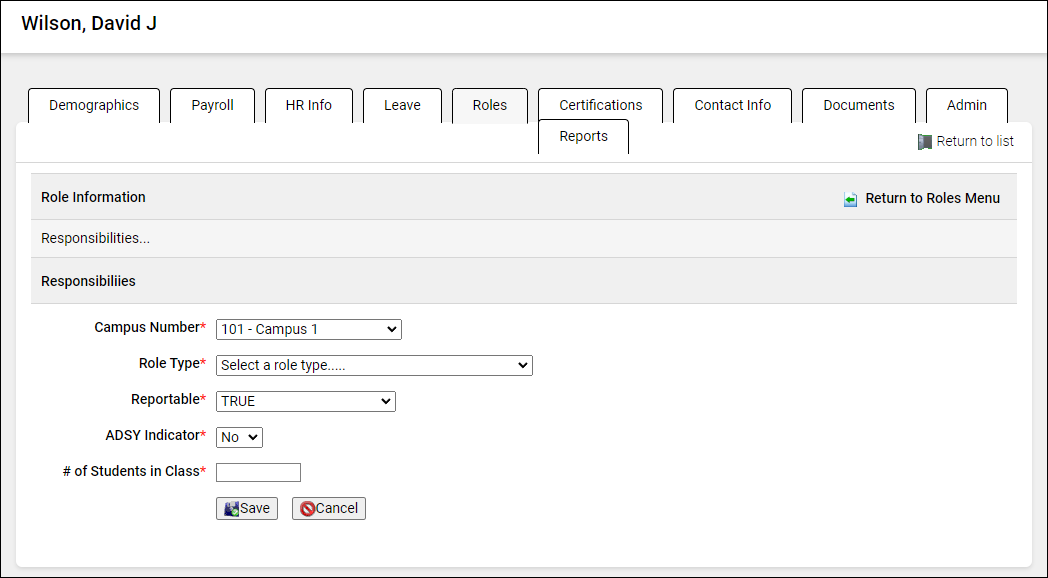Click the red Cancel button icon
Screen dimensions: 1048x578
tap(307, 509)
